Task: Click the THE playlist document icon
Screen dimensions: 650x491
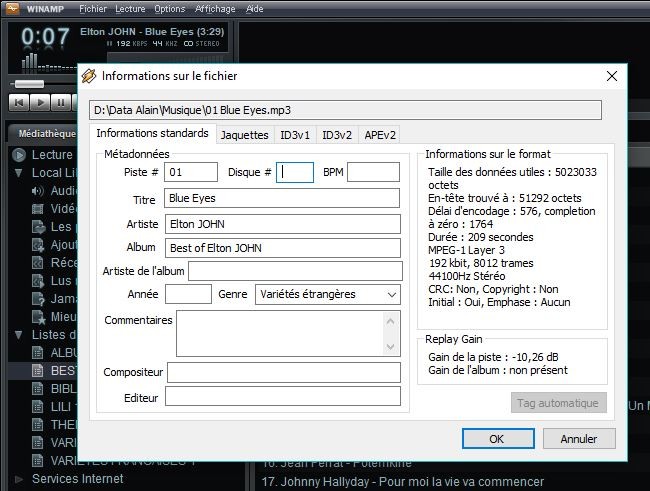Action: coord(37,424)
